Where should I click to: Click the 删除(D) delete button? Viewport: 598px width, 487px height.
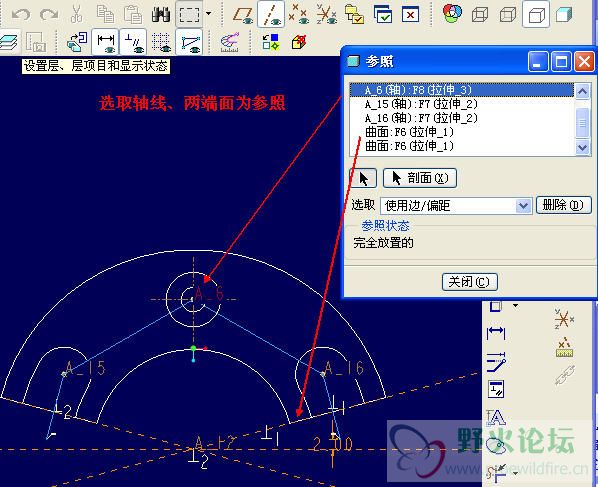point(564,205)
